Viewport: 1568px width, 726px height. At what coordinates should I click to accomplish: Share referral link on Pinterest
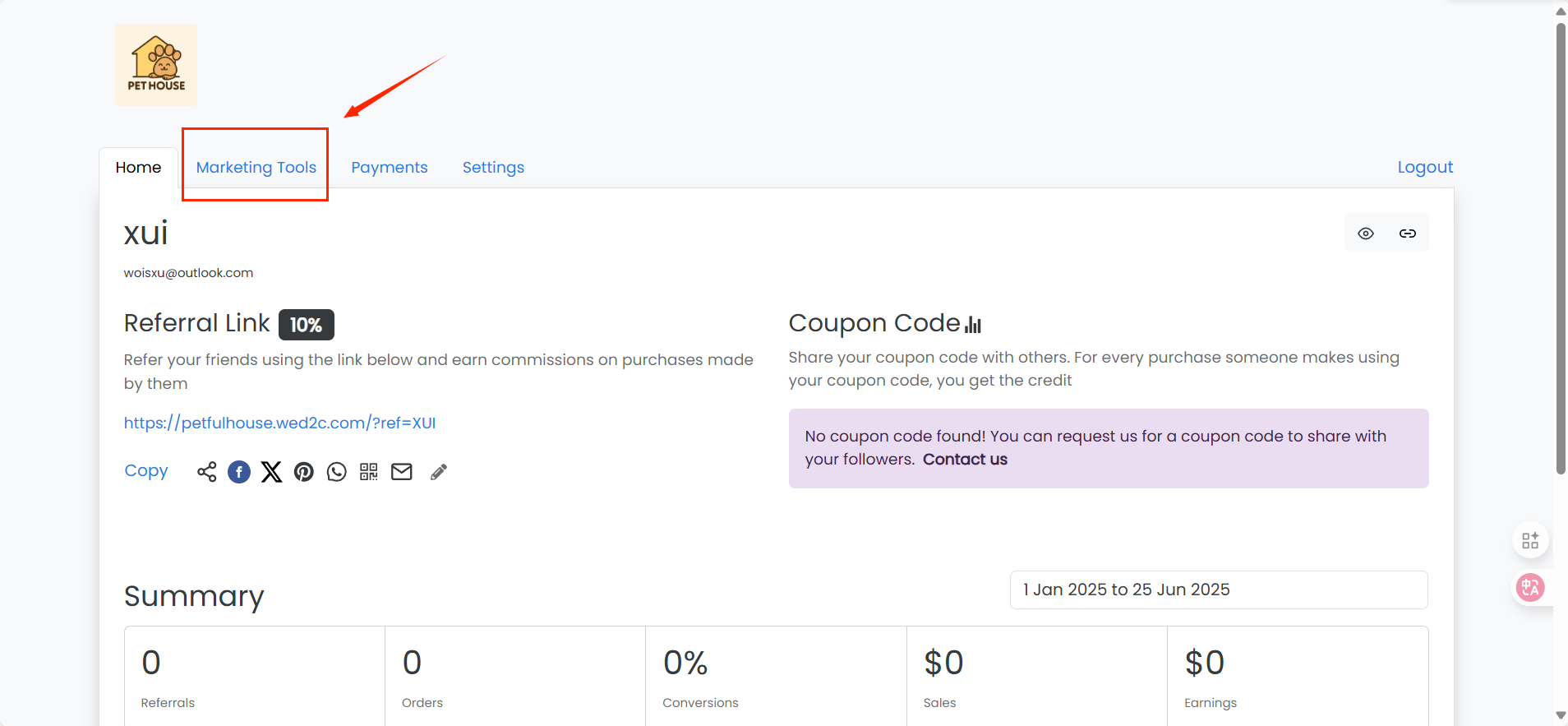(x=304, y=472)
